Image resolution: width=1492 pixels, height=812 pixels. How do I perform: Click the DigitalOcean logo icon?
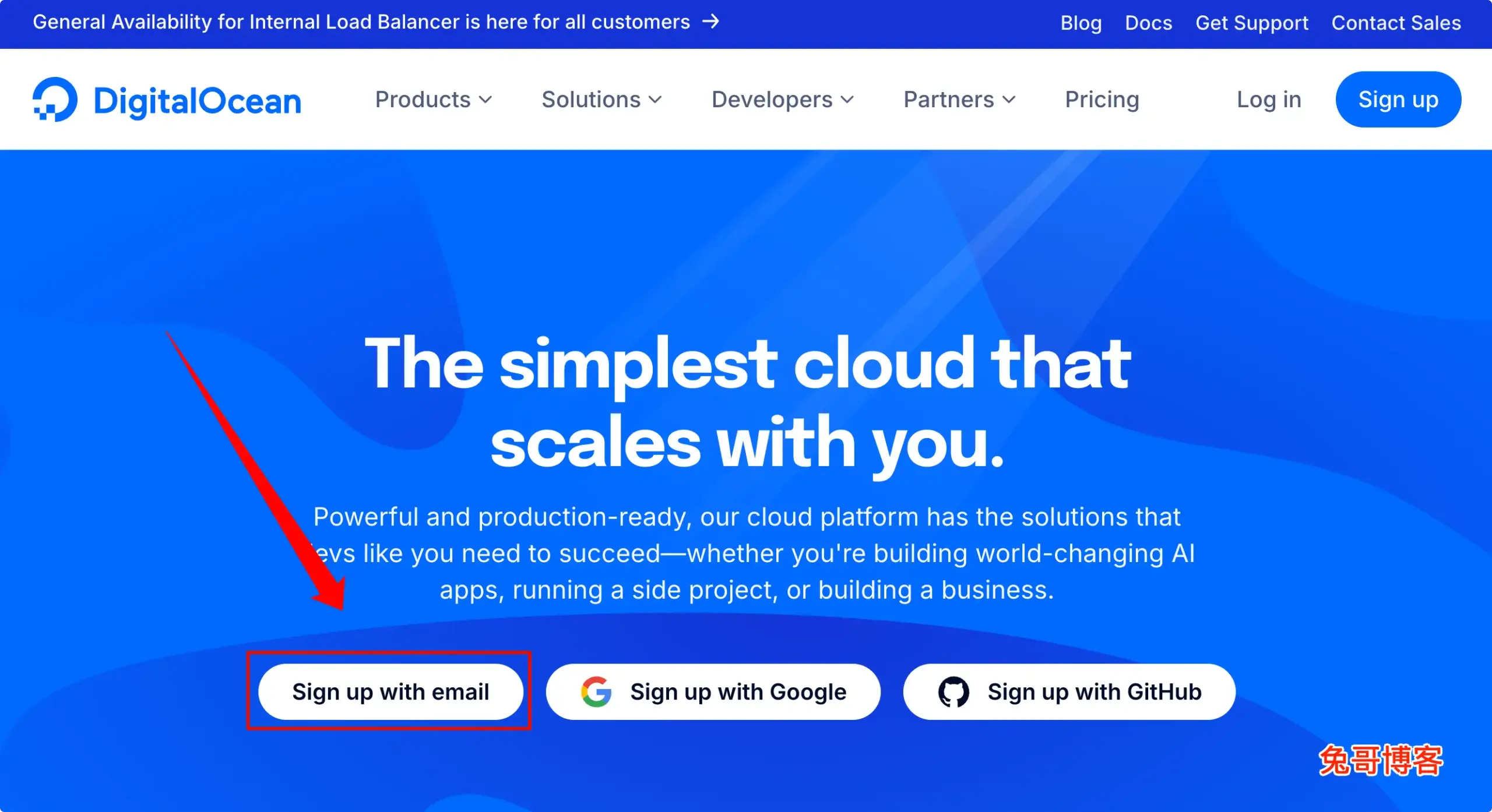click(55, 100)
